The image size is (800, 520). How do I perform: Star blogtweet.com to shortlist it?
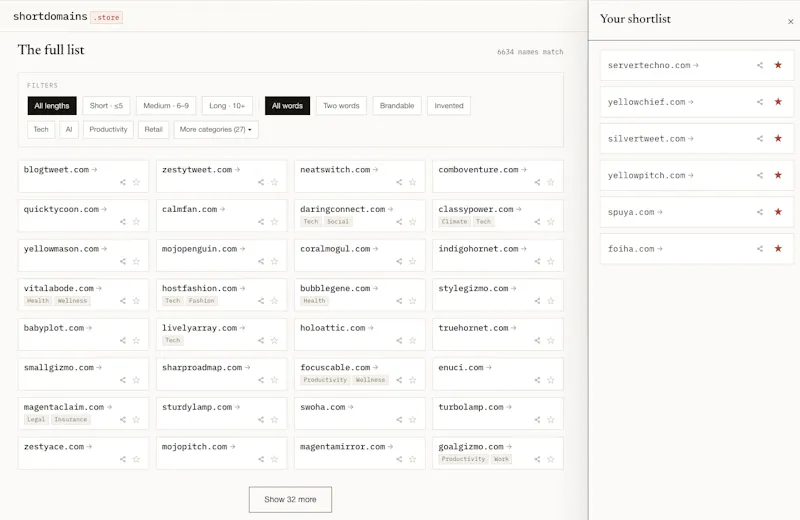(x=136, y=182)
